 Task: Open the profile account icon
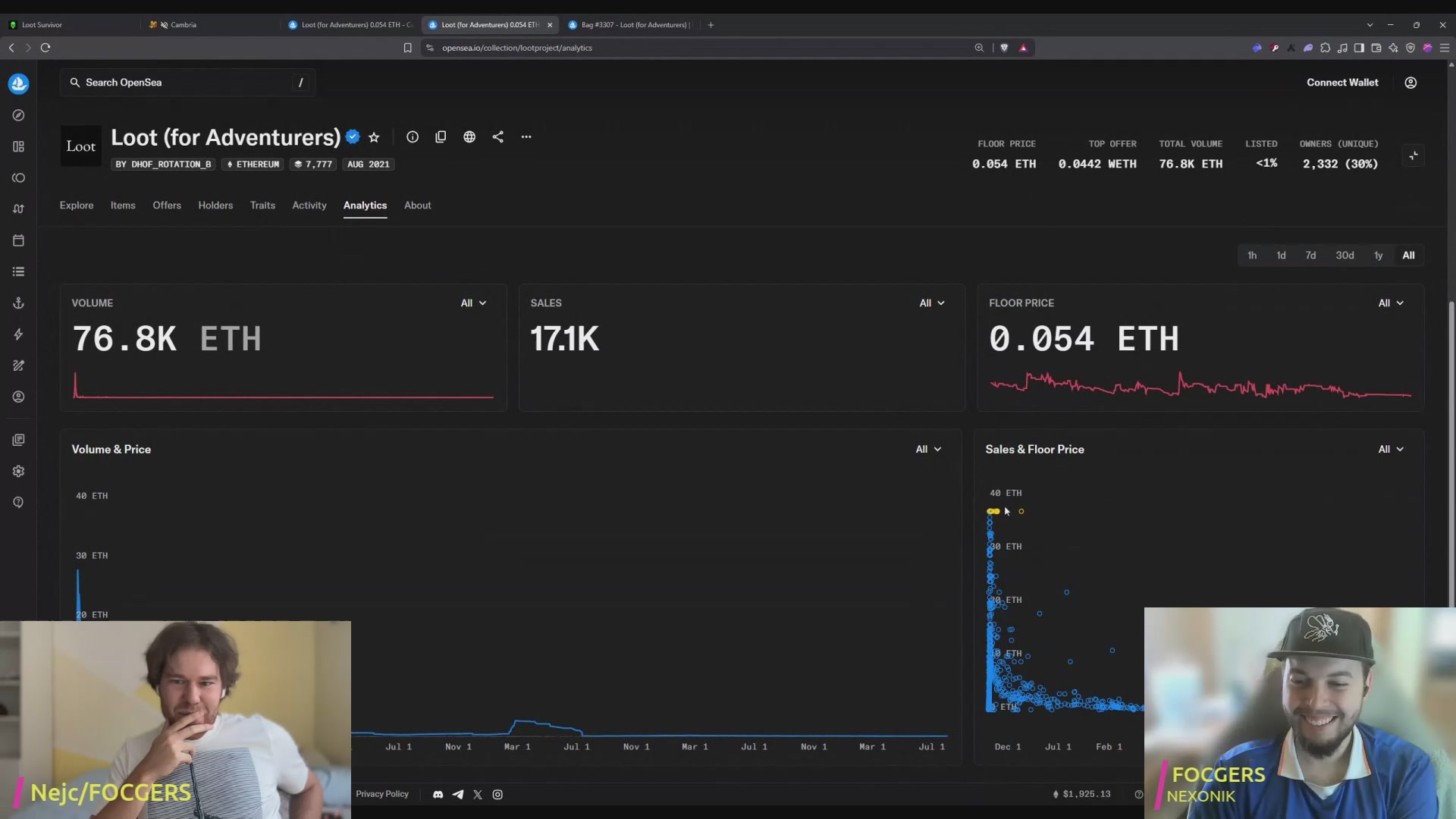(x=1410, y=83)
